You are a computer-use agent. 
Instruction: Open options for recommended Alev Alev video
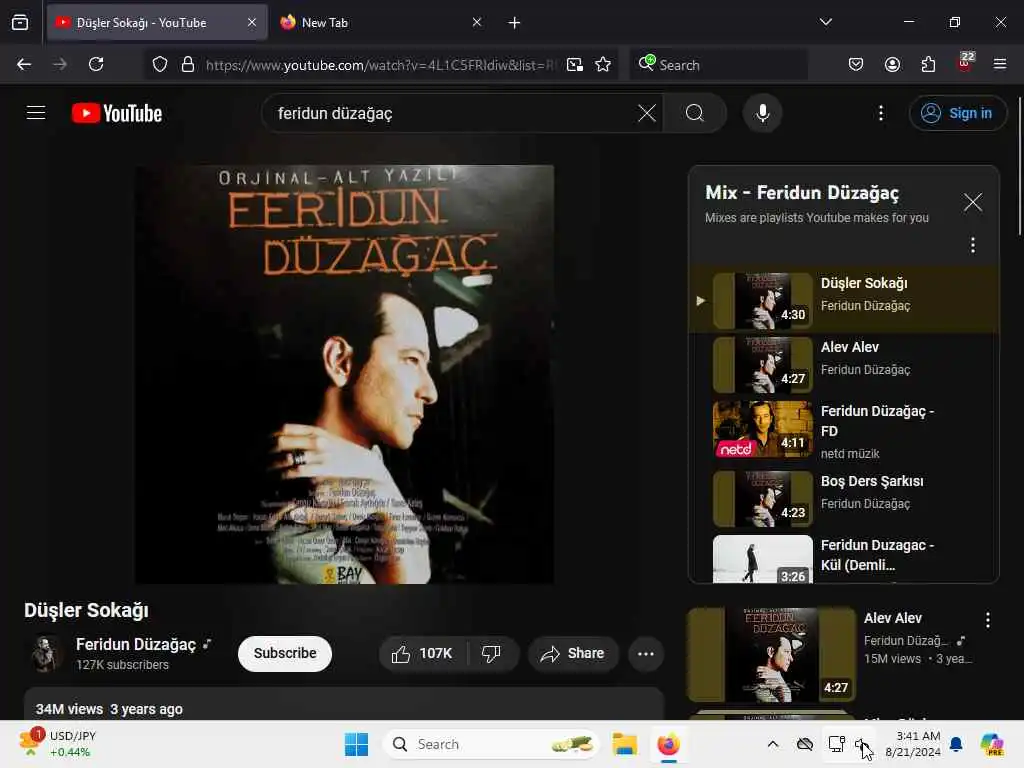click(x=987, y=620)
